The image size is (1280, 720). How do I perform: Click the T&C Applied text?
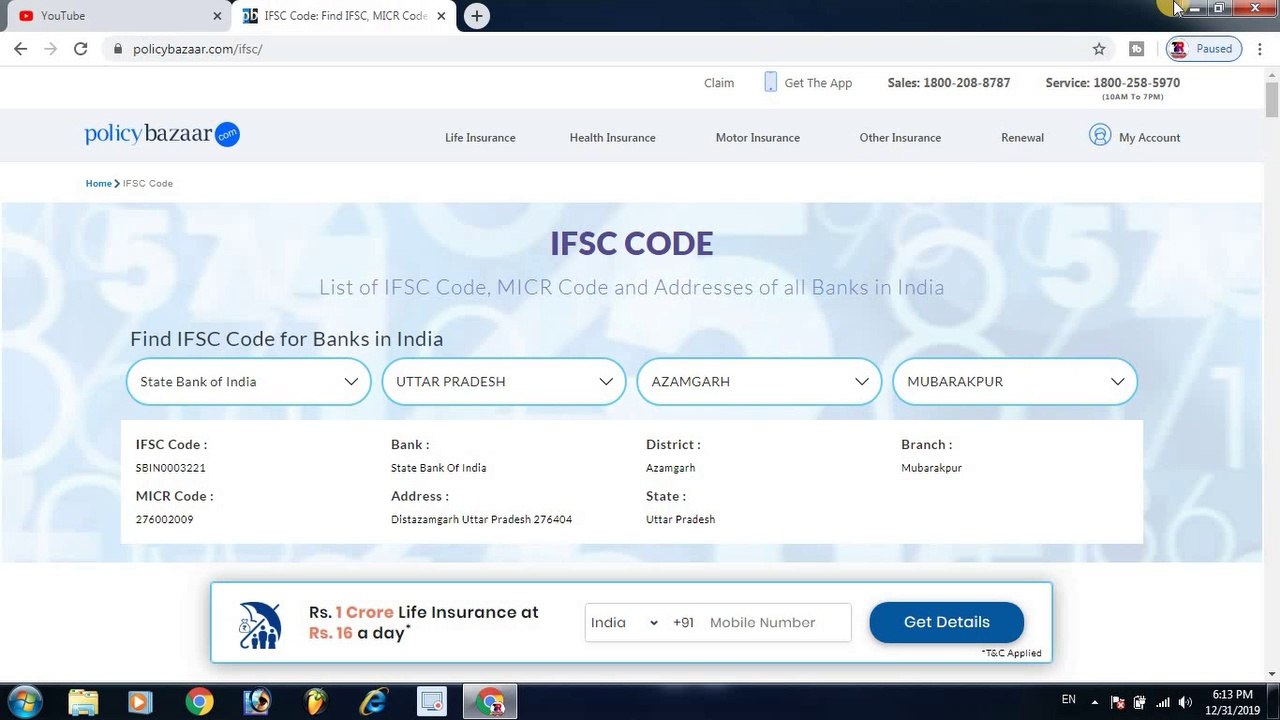(x=1011, y=653)
